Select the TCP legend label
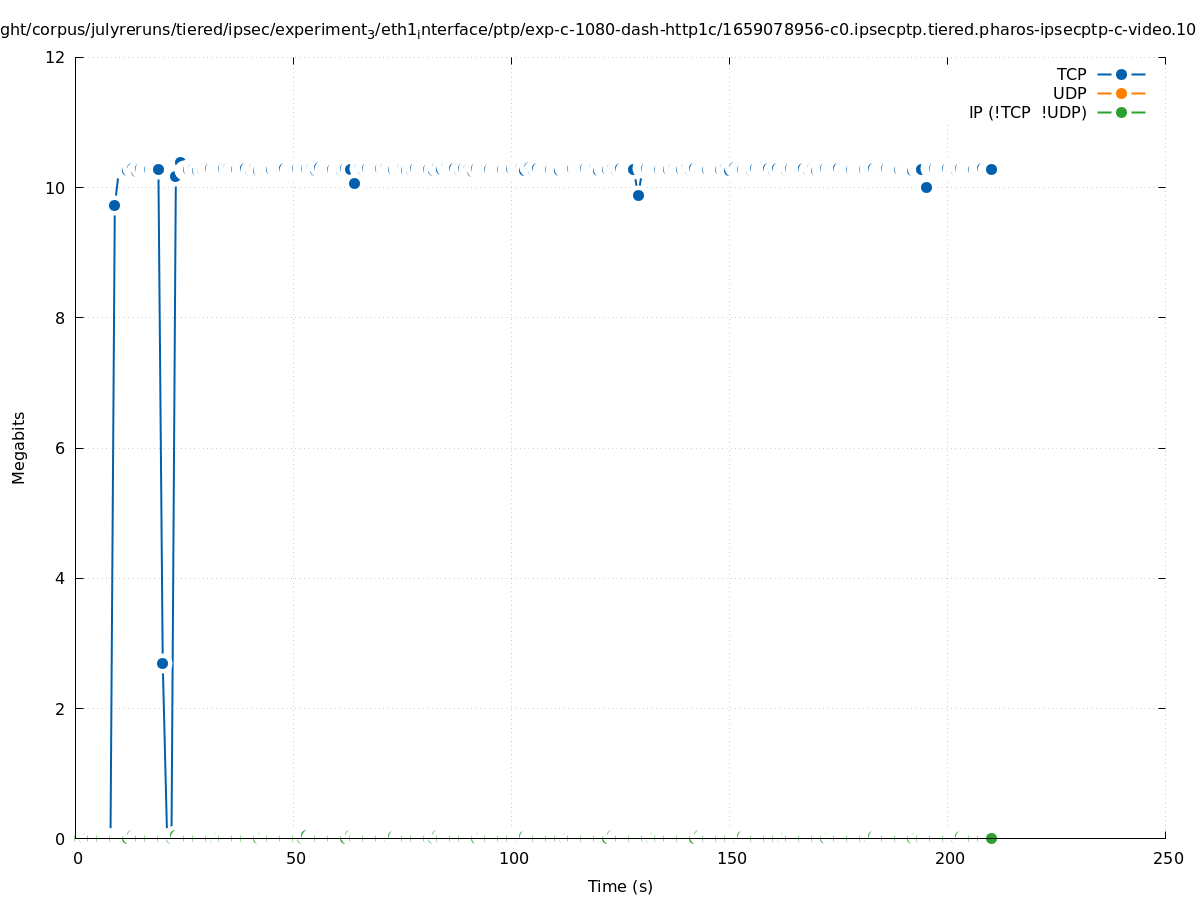Image resolution: width=1197 pixels, height=900 pixels. 1071,74
